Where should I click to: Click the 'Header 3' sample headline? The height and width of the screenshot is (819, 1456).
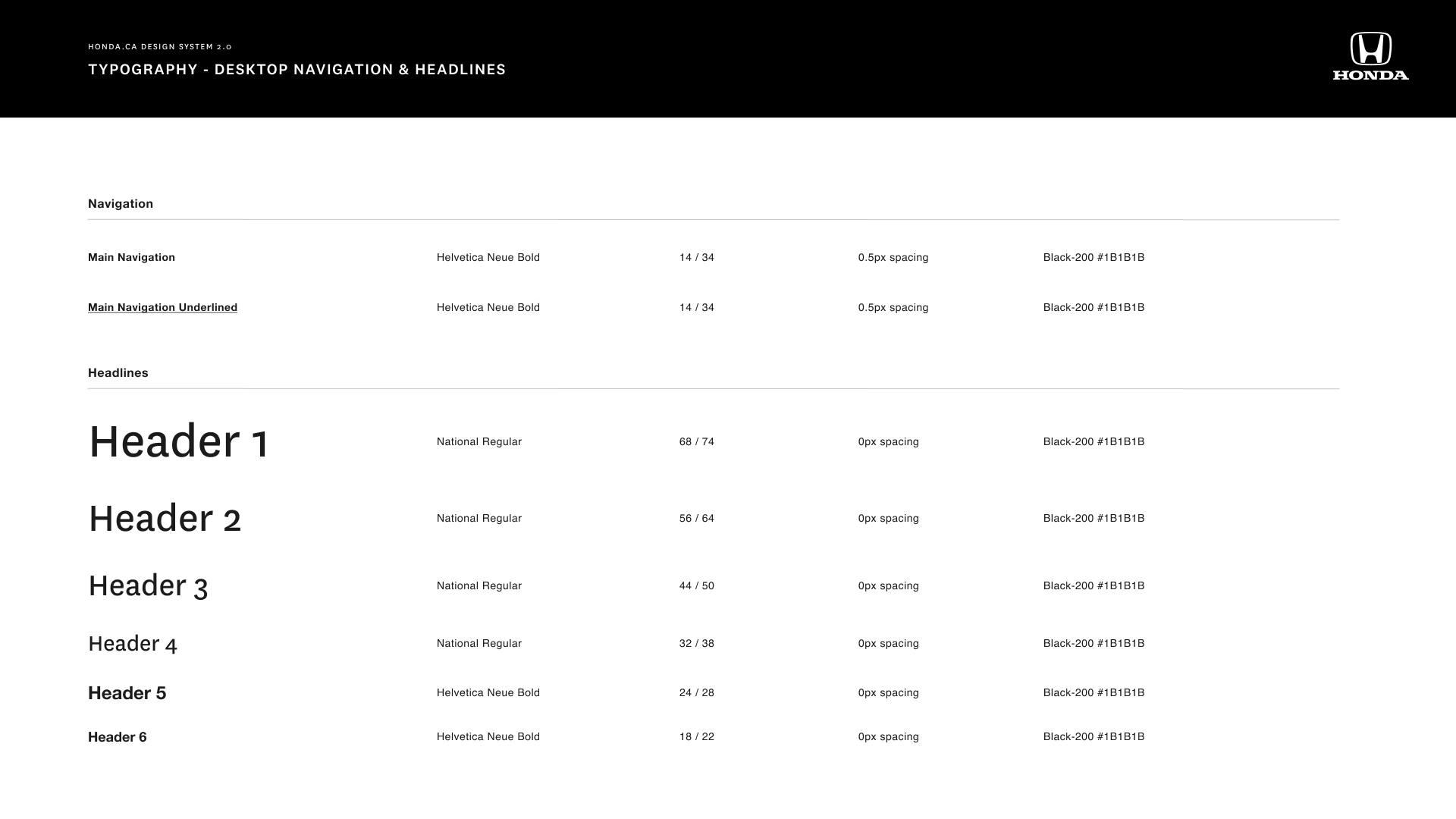click(x=148, y=586)
